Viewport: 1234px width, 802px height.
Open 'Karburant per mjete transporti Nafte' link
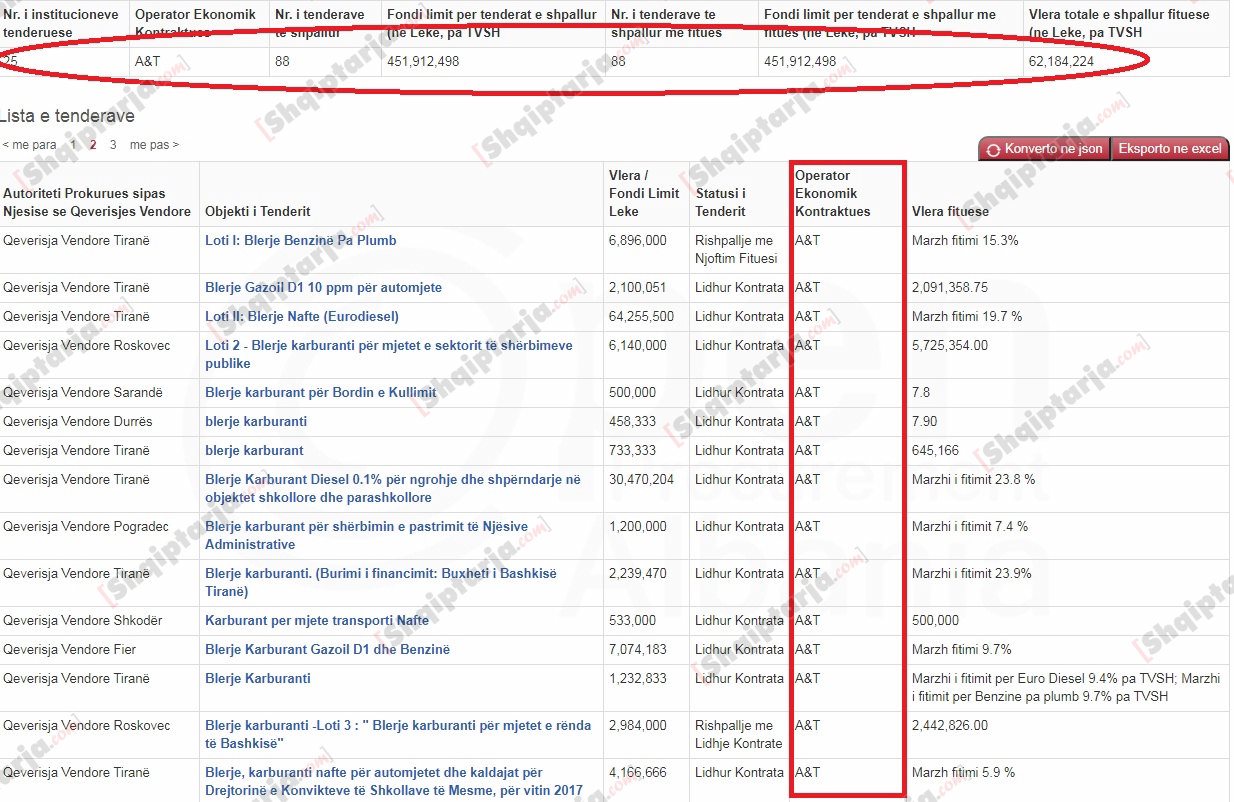tap(316, 621)
